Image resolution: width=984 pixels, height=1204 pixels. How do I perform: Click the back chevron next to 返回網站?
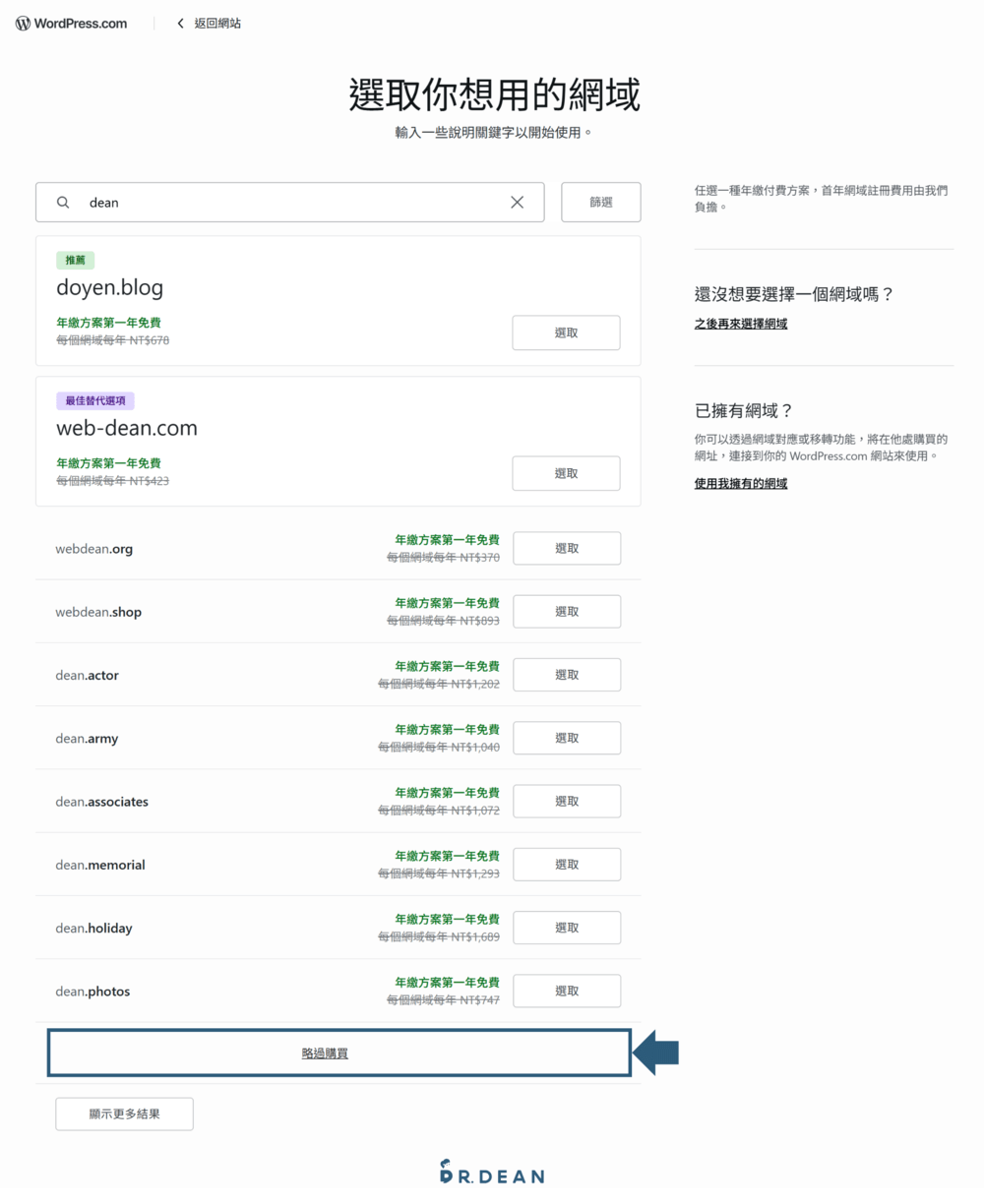[180, 22]
